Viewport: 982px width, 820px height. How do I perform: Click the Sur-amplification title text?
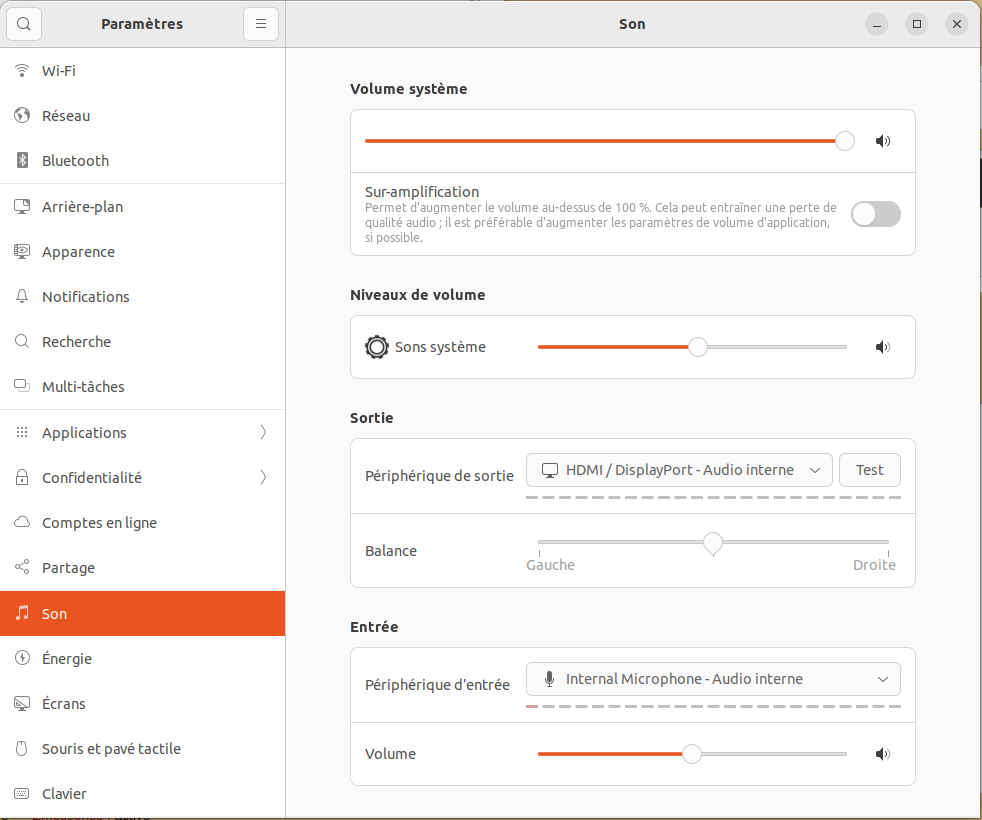point(421,192)
